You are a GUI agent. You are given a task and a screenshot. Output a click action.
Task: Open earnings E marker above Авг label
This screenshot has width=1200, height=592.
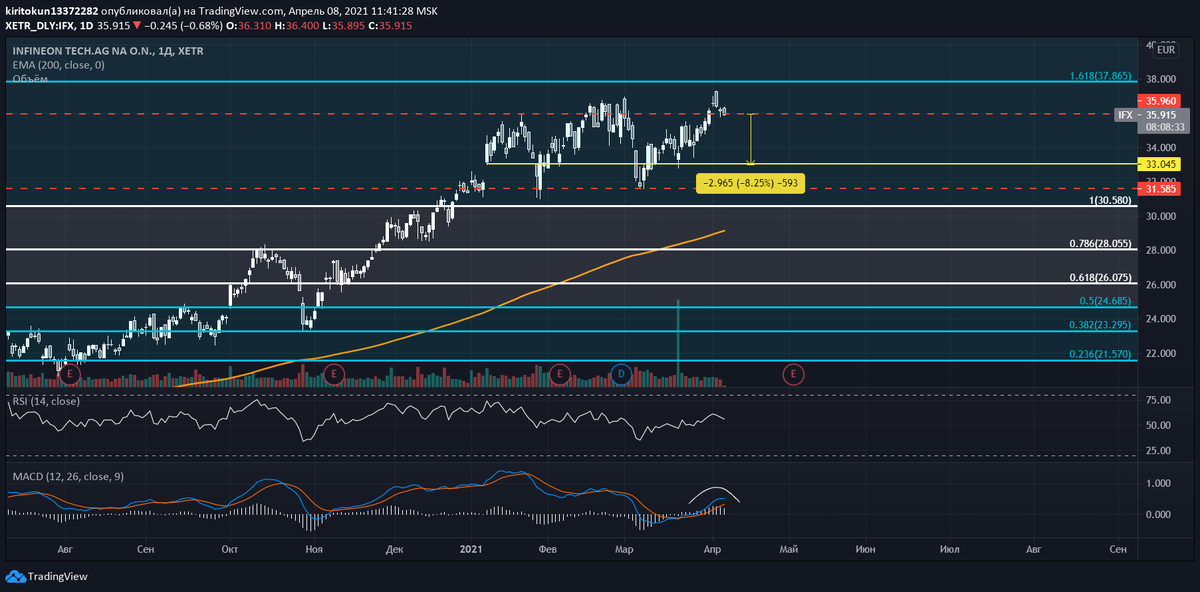pyautogui.click(x=69, y=374)
